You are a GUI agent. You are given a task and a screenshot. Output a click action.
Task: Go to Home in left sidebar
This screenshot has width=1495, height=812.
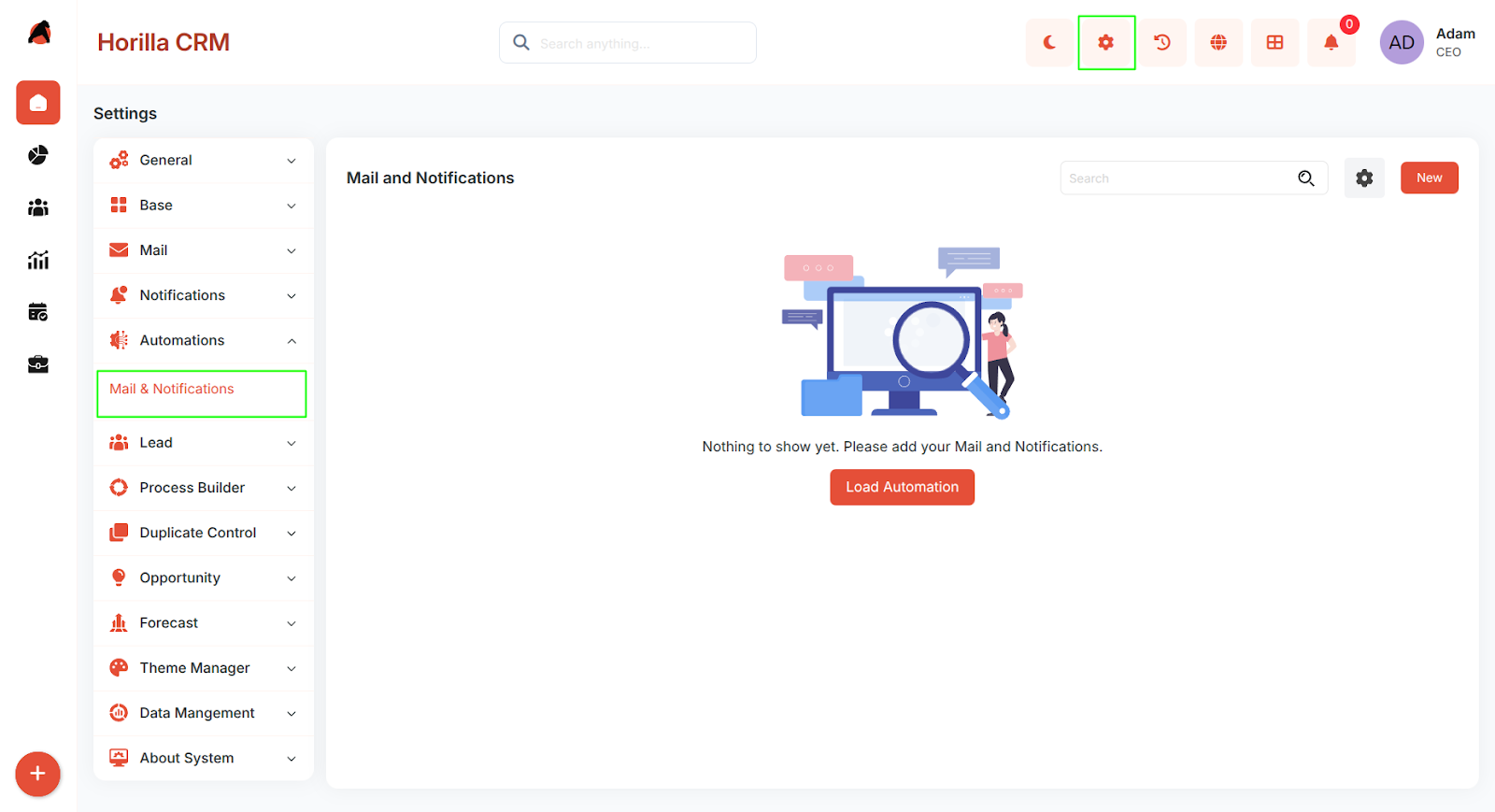38,103
